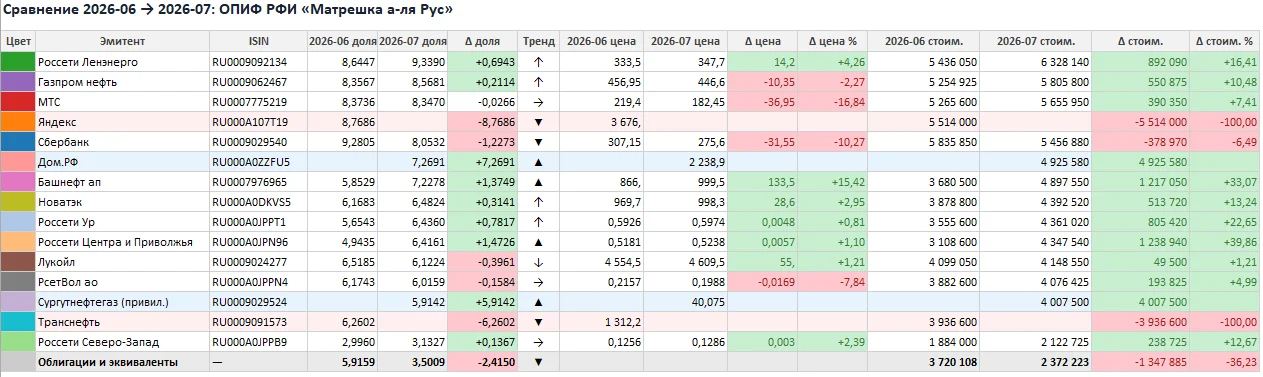Select the Россети Центра и Приволжья cell

122,241
